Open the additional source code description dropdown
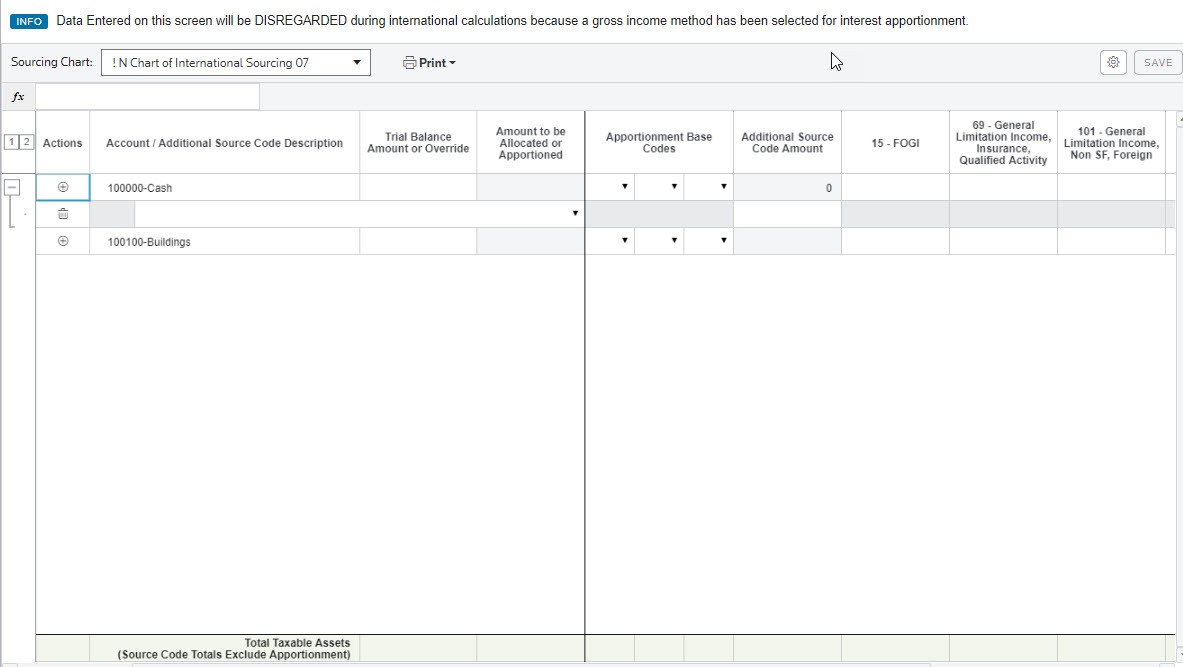 574,214
